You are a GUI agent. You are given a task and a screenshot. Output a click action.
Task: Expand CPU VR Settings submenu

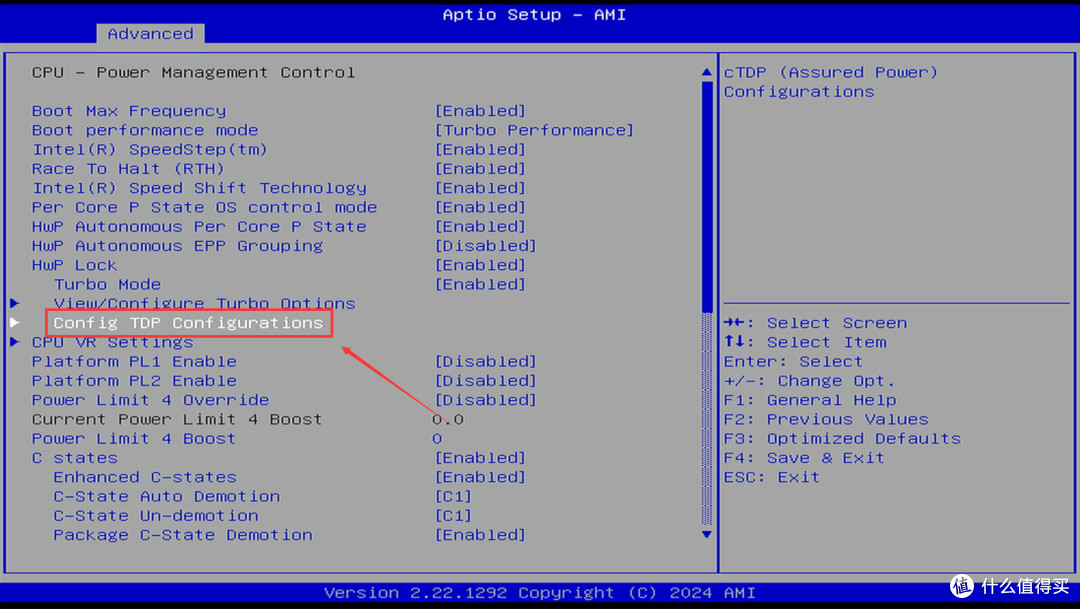click(112, 342)
